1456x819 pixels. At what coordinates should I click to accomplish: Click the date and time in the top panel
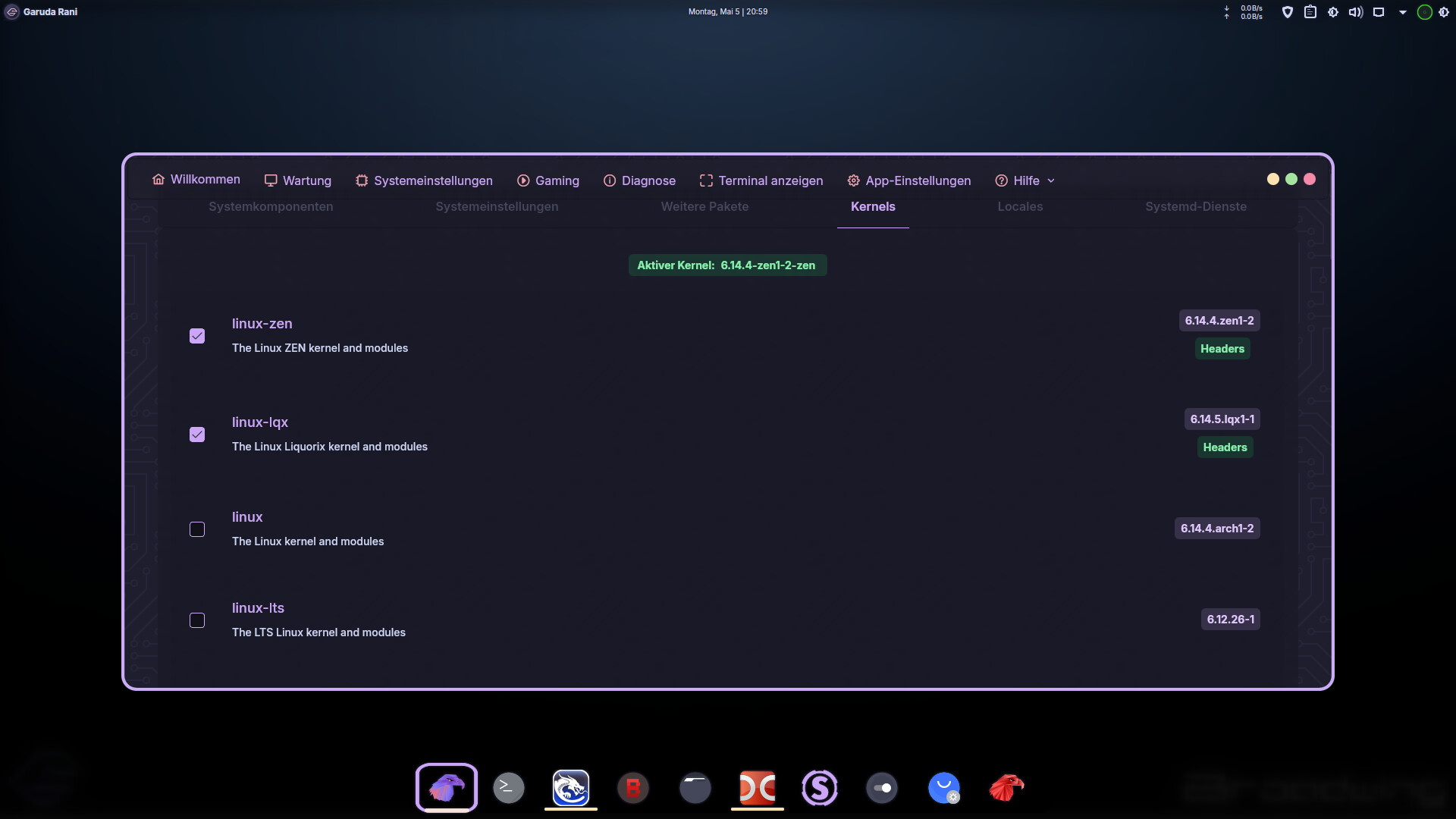click(728, 11)
